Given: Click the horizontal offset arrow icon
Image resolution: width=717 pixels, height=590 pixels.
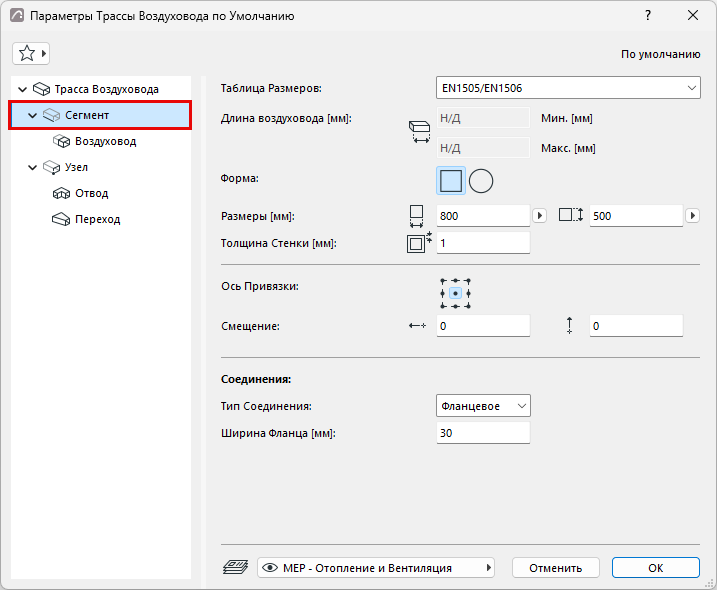Looking at the screenshot, I should coord(417,326).
